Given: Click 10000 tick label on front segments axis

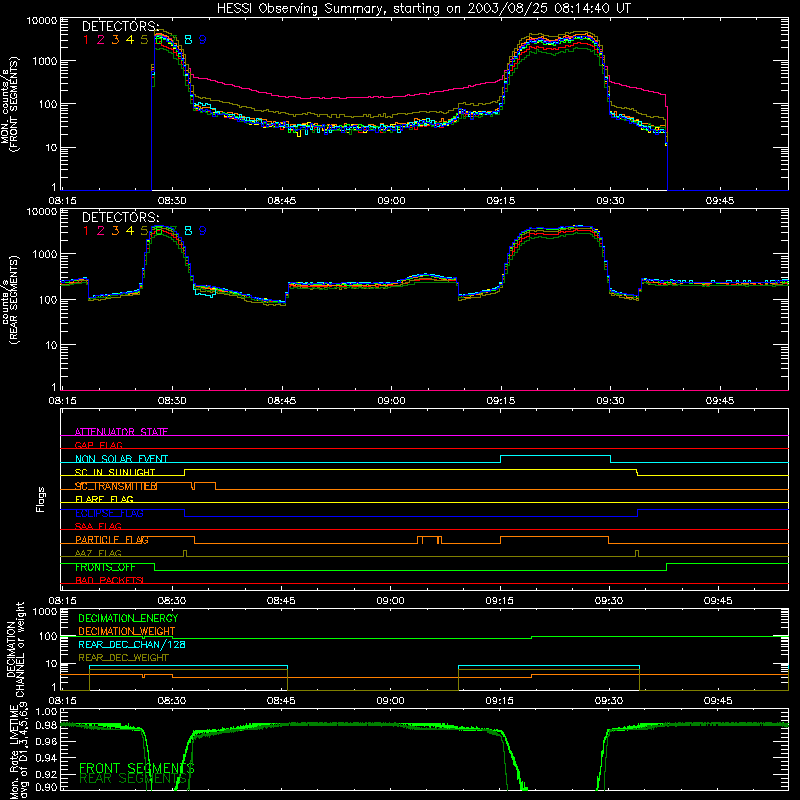Looking at the screenshot, I should point(42,21).
